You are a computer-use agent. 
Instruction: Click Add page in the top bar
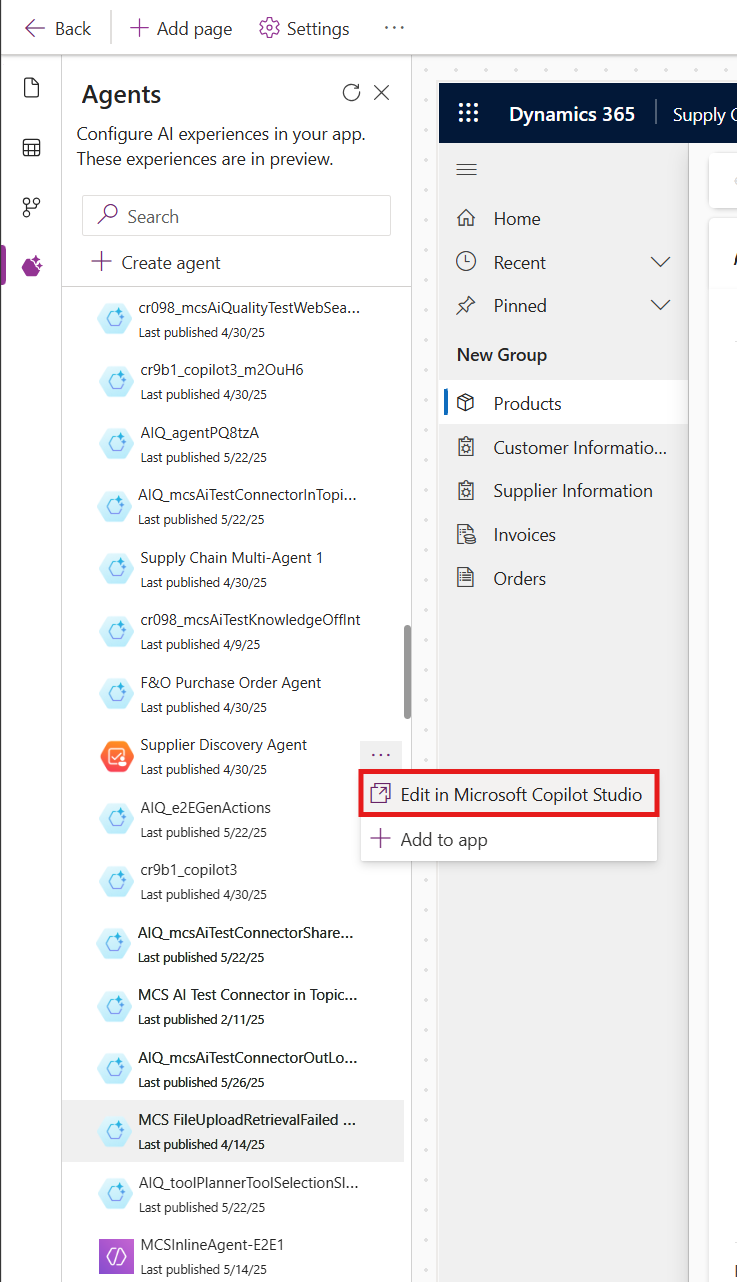pos(181,28)
